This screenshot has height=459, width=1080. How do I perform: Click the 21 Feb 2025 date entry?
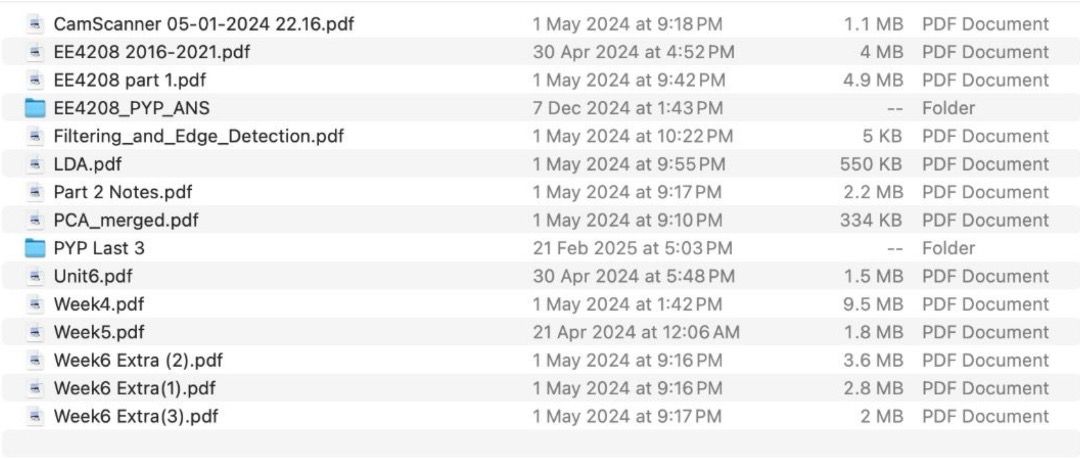pyautogui.click(x=632, y=248)
